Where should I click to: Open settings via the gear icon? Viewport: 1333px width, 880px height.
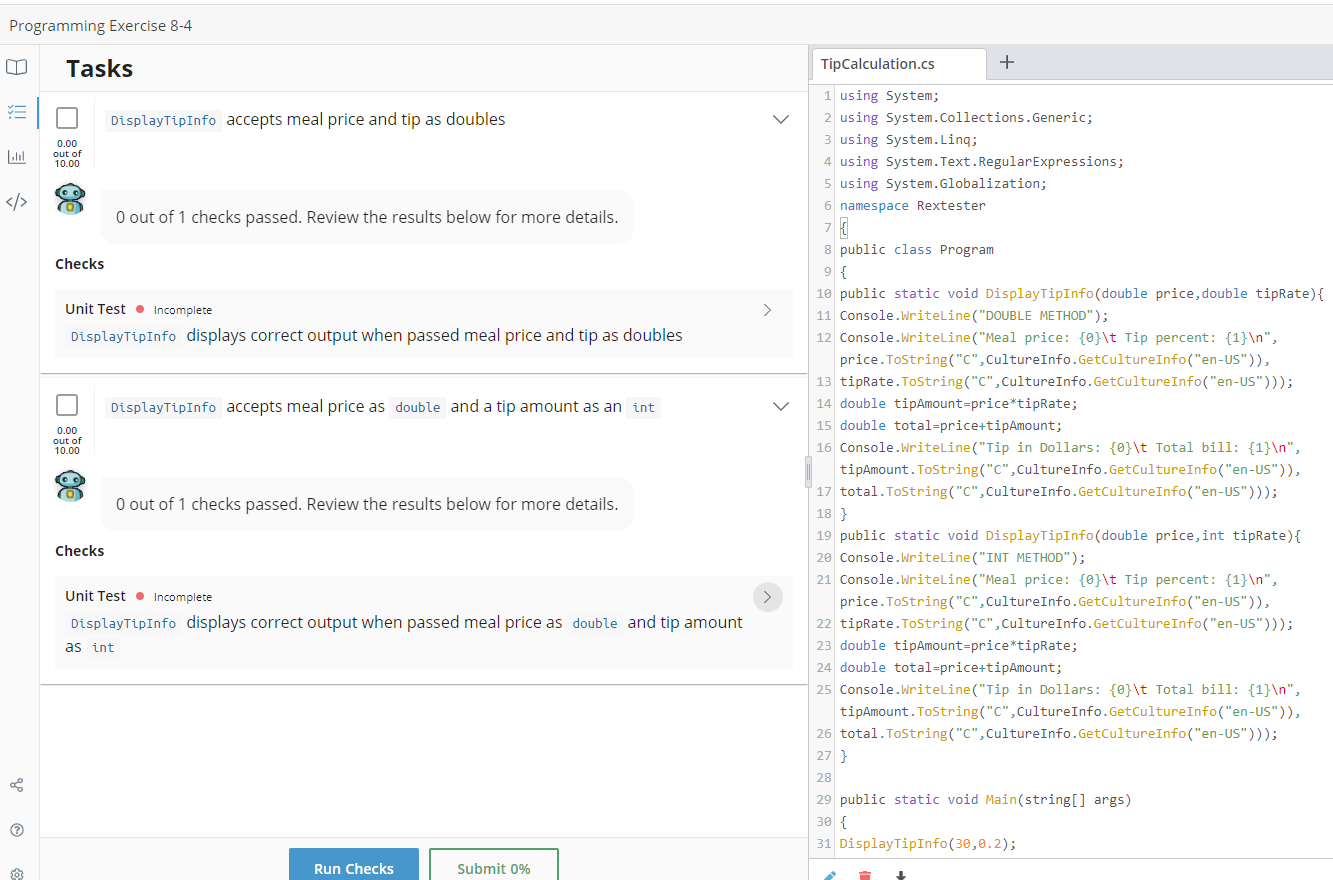coord(16,873)
